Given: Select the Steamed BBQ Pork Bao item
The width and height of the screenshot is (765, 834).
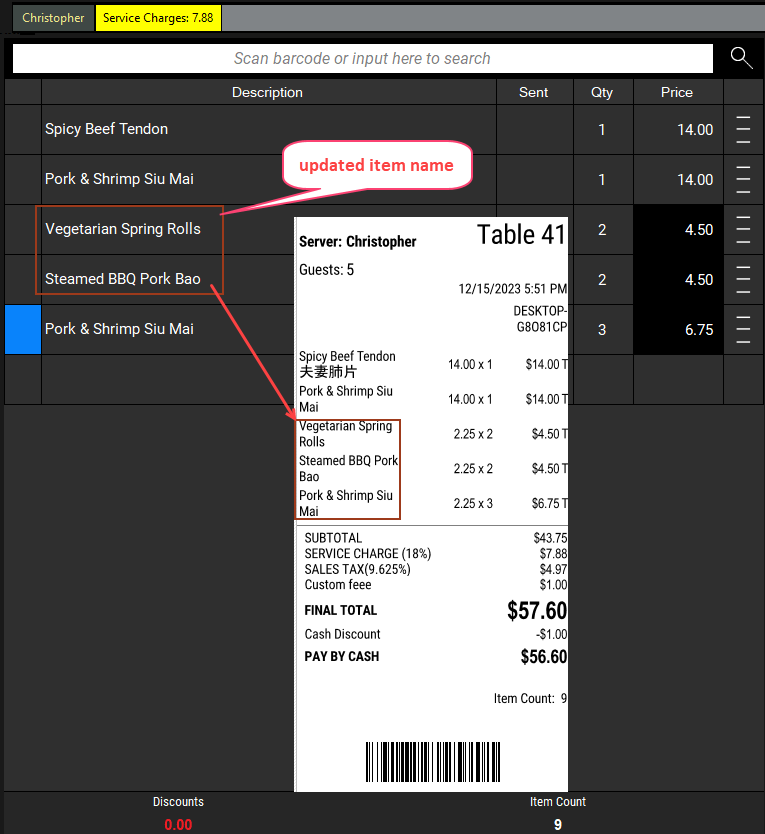Looking at the screenshot, I should point(123,279).
